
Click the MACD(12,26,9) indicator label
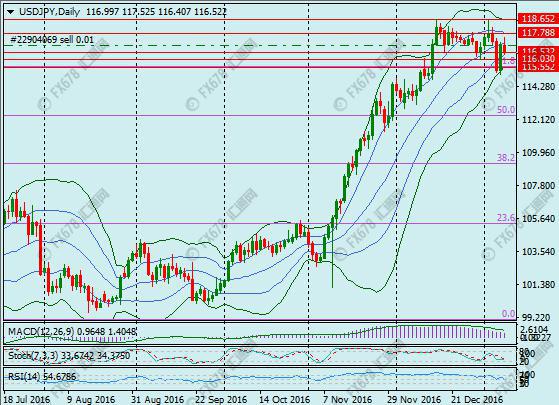click(x=41, y=332)
